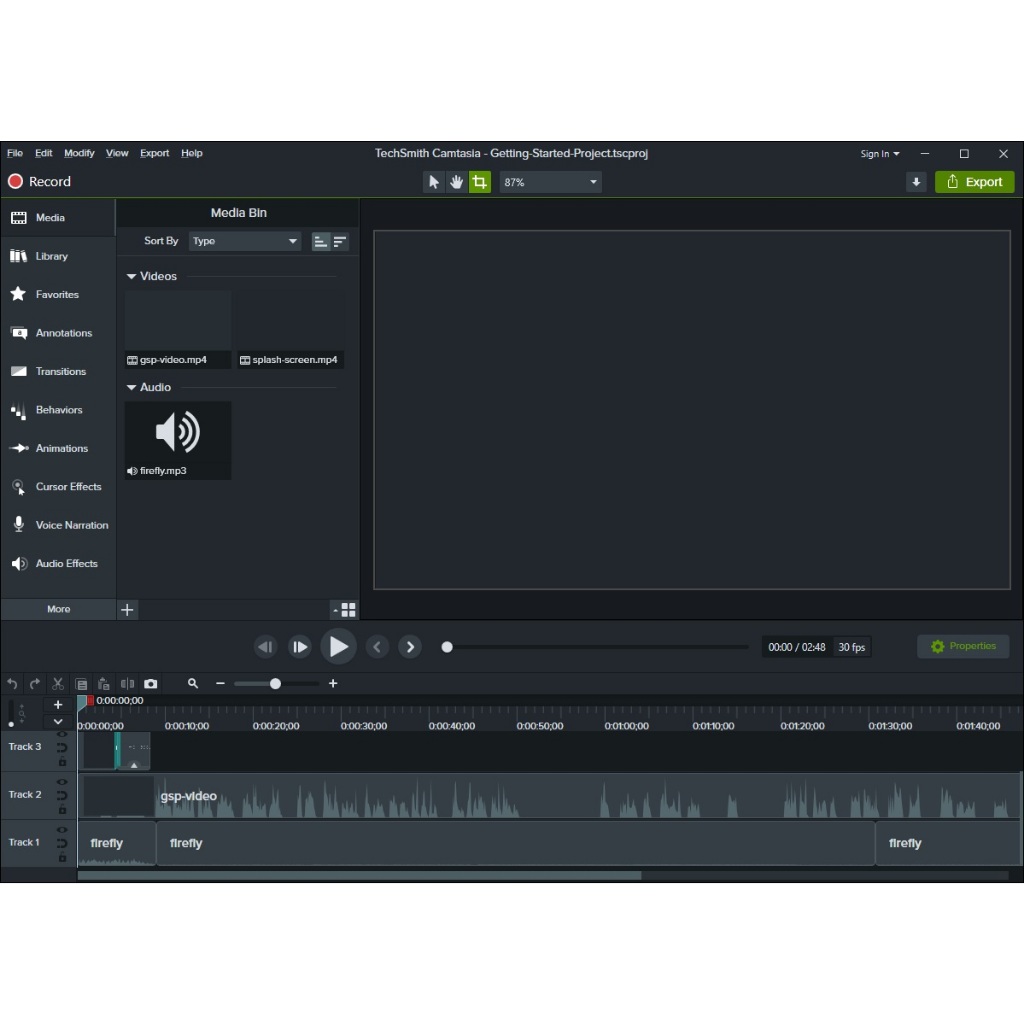Open the Modify menu
Image resolution: width=1024 pixels, height=1024 pixels.
(79, 153)
